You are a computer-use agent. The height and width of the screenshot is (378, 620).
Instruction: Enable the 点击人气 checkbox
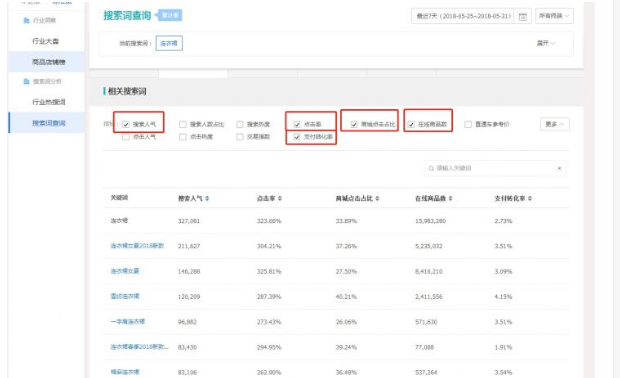pos(126,137)
